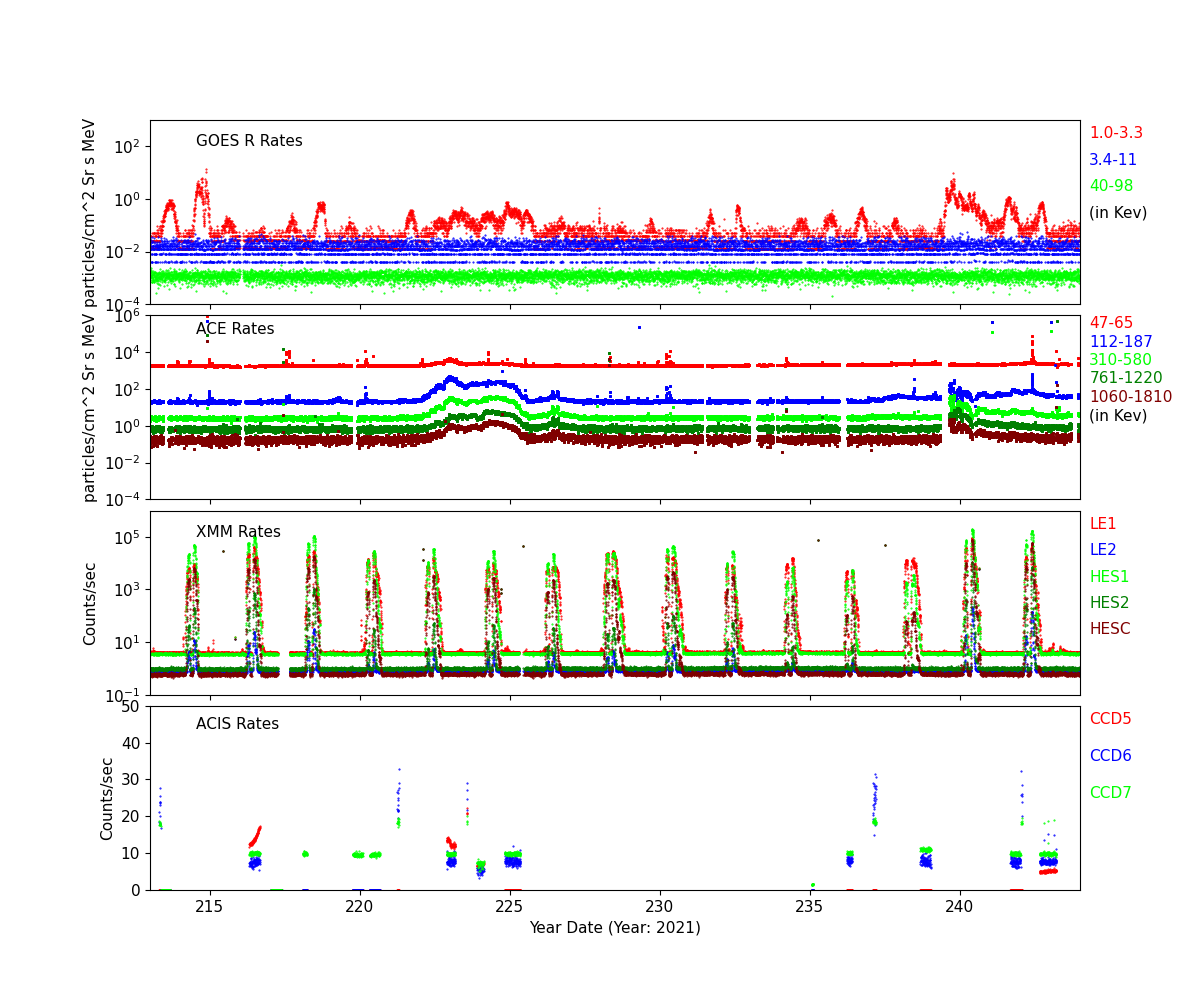Click the blue CCD6 legend label
The image size is (1200, 1000).
tap(1110, 756)
